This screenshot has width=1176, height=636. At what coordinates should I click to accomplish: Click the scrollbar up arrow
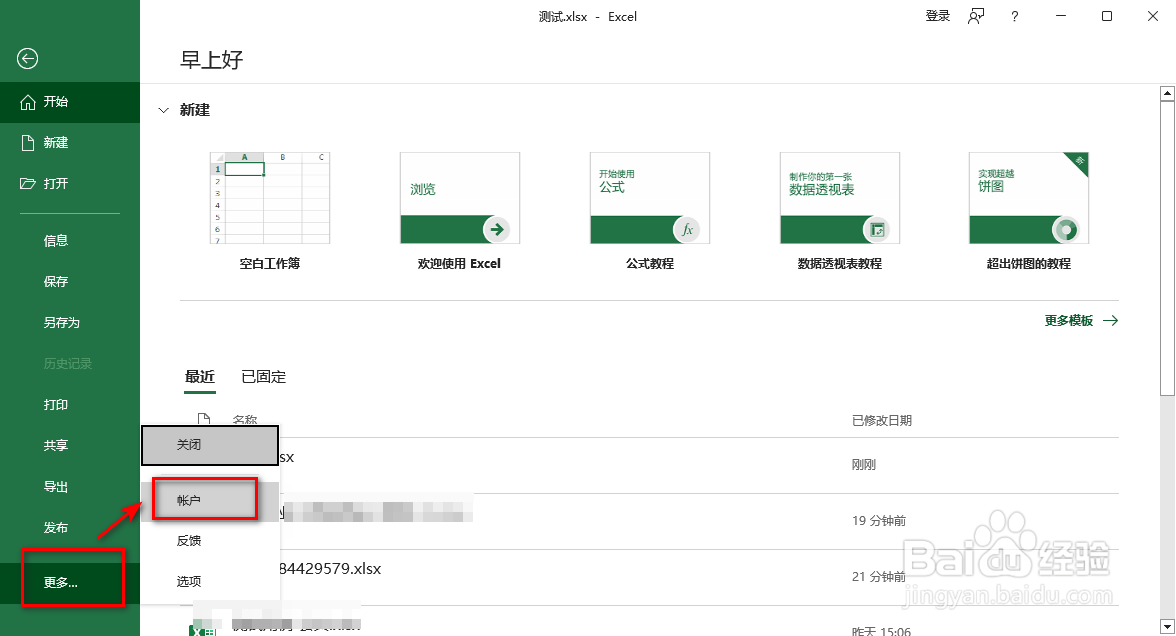(1167, 94)
